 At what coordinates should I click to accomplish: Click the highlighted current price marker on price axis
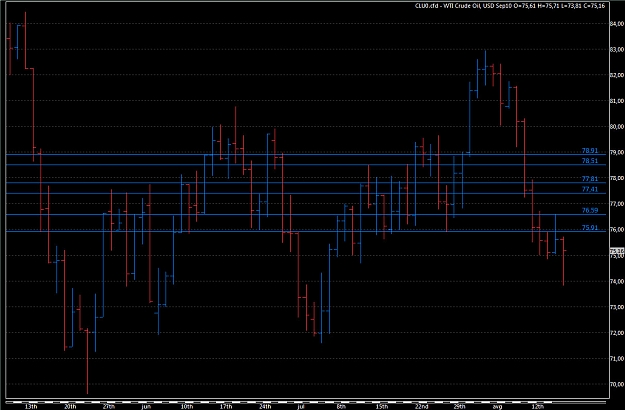(617, 251)
